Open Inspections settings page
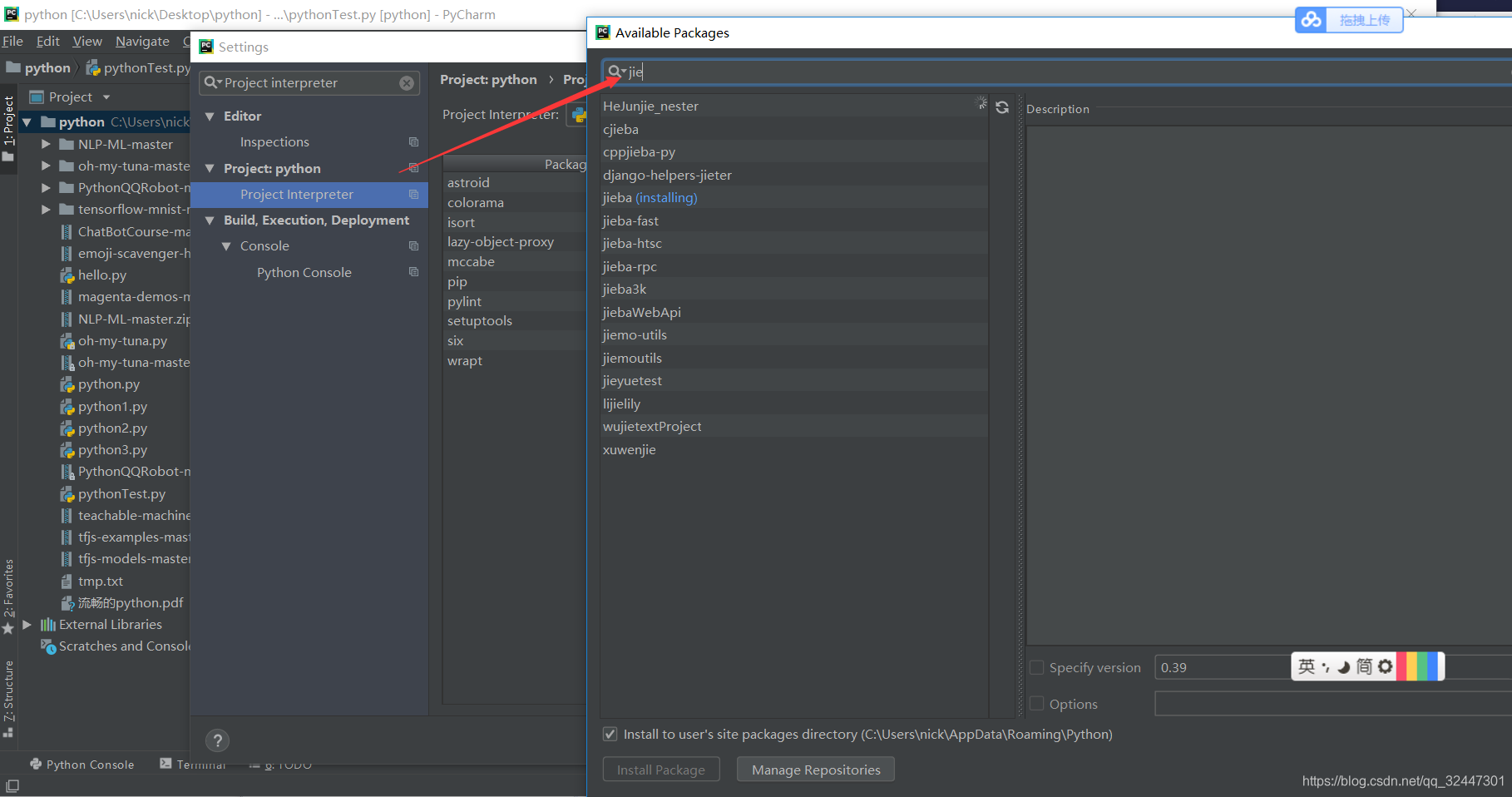Screen dimensions: 1512x797 [274, 142]
